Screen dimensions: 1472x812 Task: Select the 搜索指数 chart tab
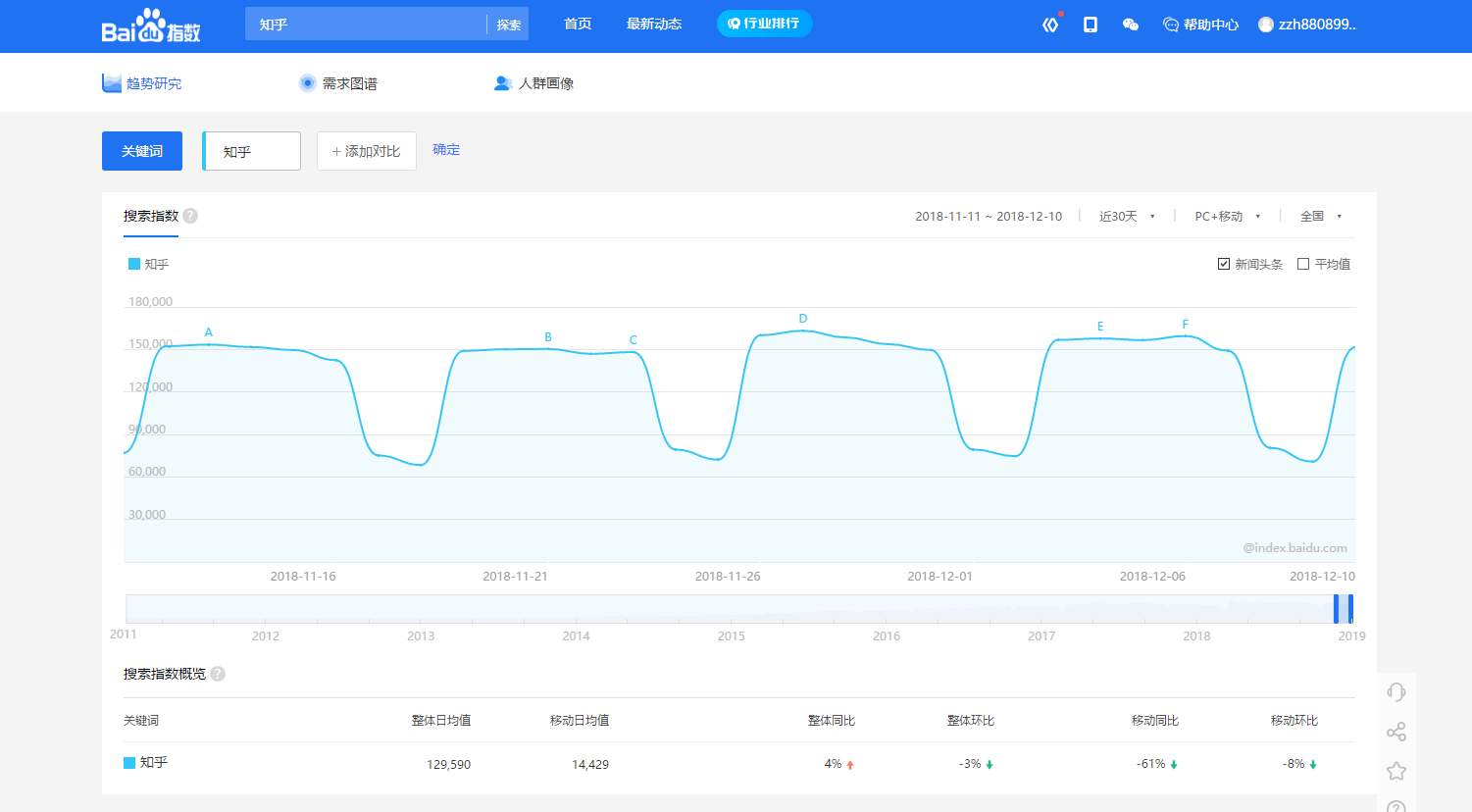coord(151,216)
